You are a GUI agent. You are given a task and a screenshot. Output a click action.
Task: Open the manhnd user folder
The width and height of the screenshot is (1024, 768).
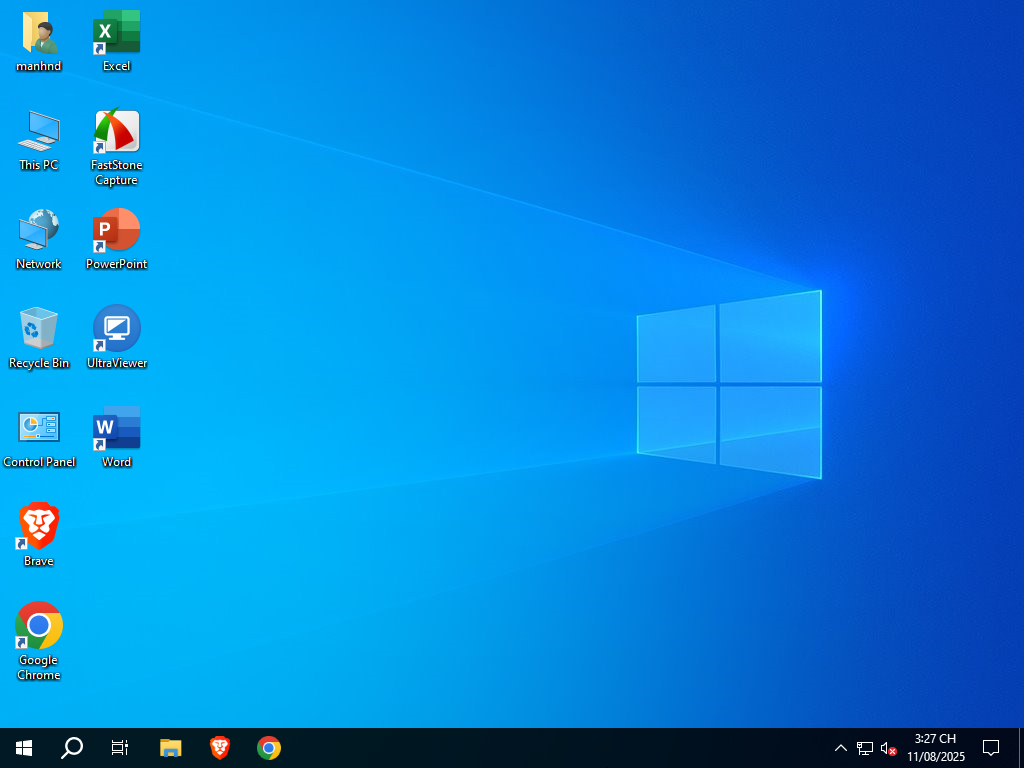(x=38, y=32)
